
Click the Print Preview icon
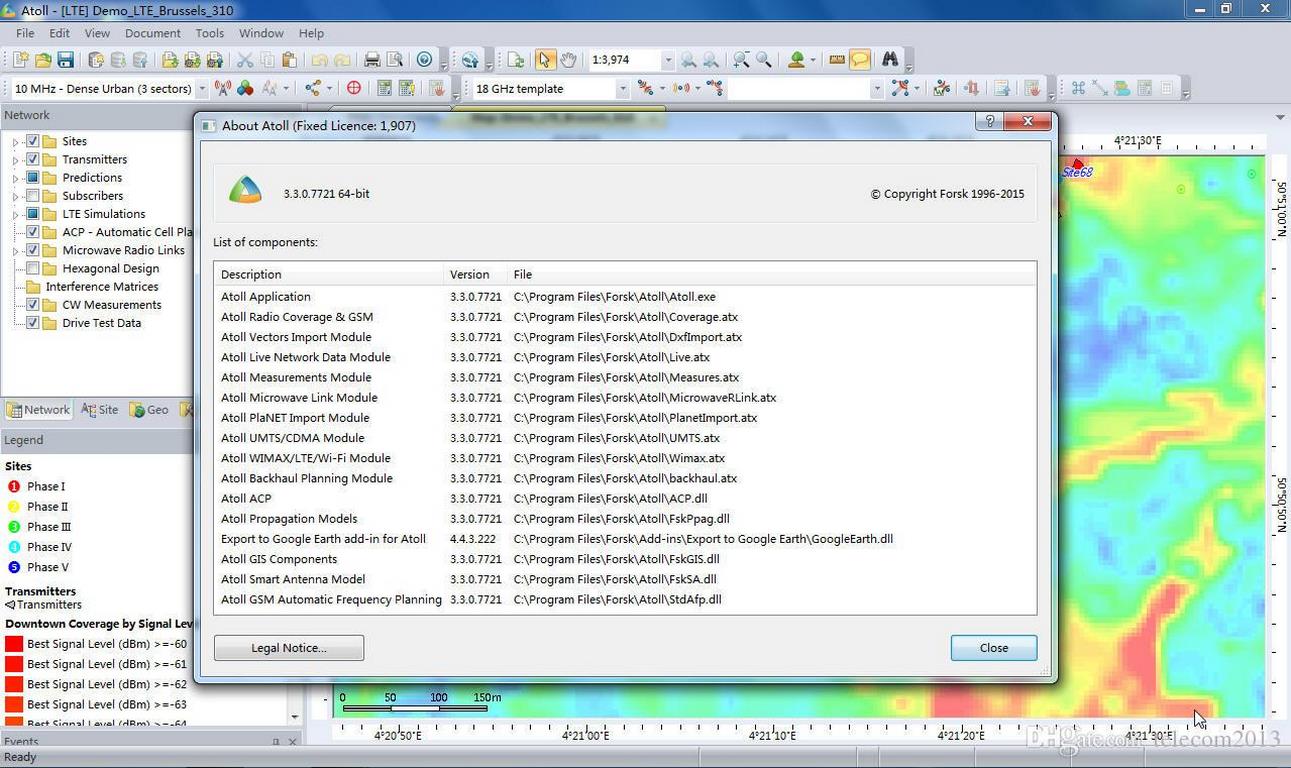(x=395, y=60)
